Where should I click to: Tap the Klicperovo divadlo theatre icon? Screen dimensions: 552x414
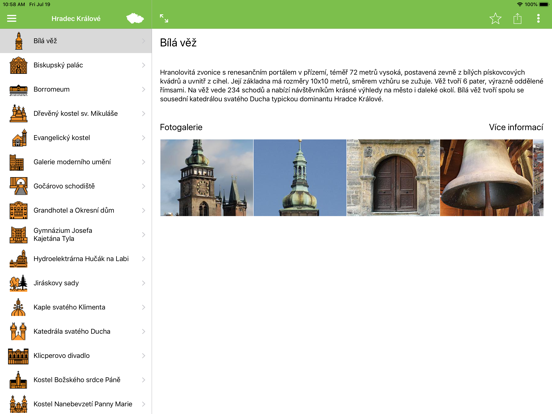[18, 356]
